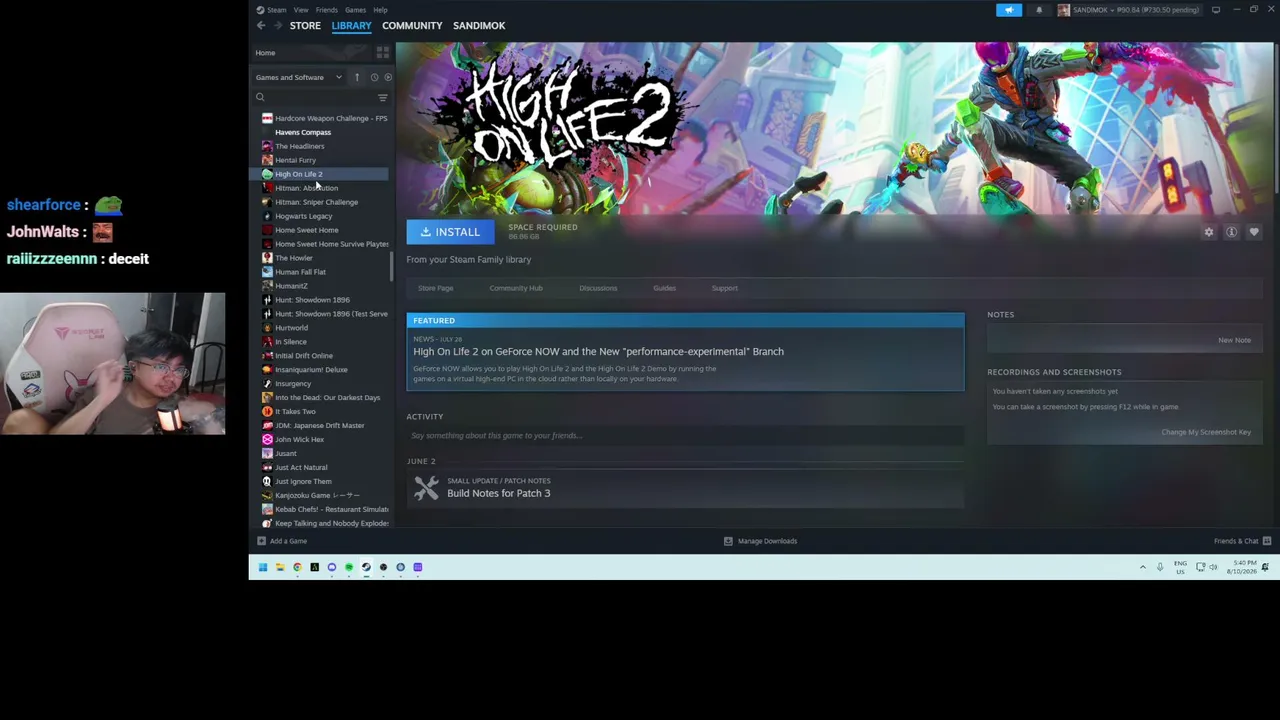Open Steam announcements megaphone button

pos(1009,10)
